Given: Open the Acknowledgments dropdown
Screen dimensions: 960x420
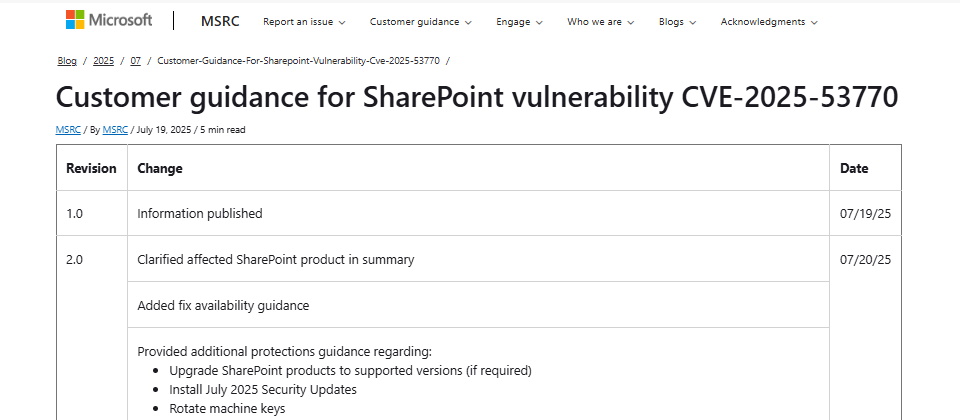Looking at the screenshot, I should 768,22.
